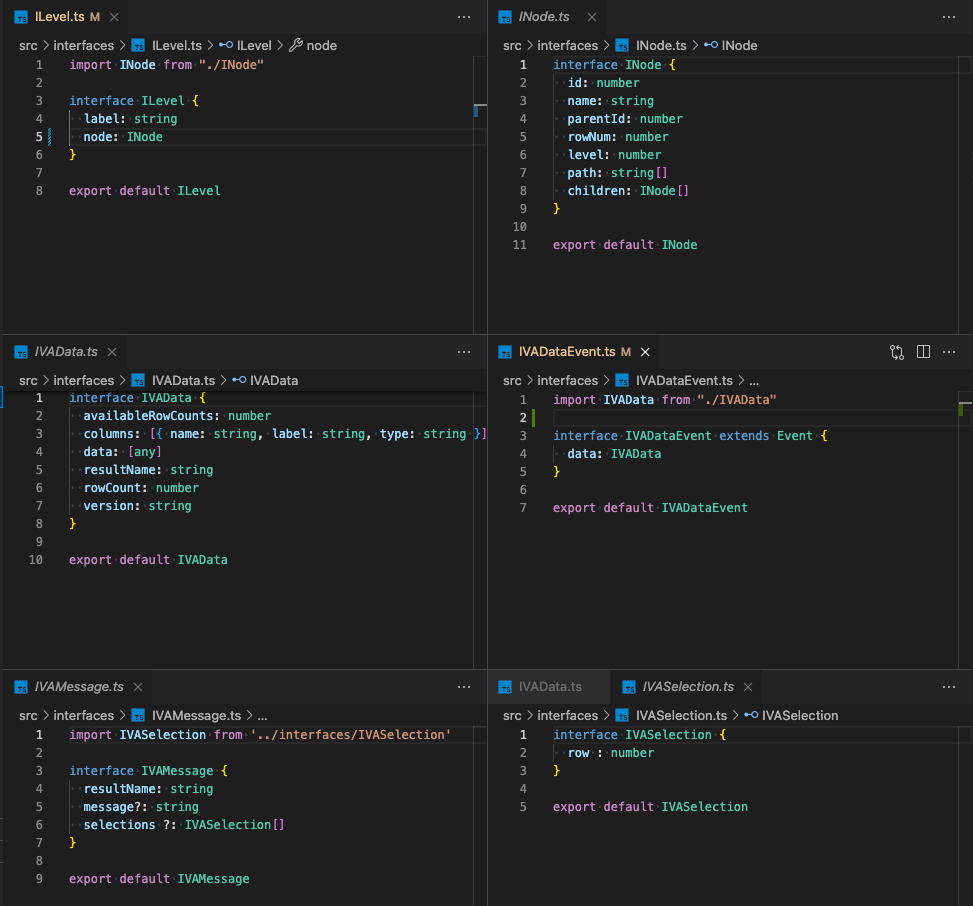Open the 'node' symbol breadcrumb in ILevel.ts
973x906 pixels.
[x=321, y=45]
